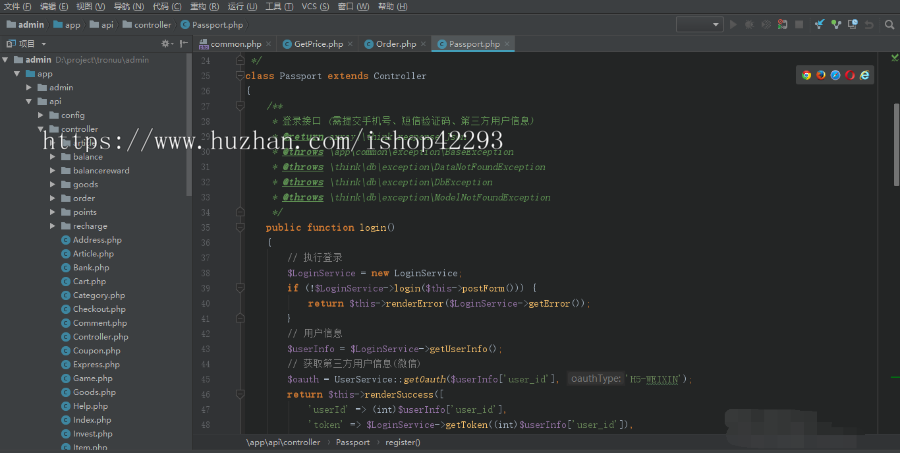Click the green inspection checkmark indicator
Image resolution: width=900 pixels, height=453 pixels.
(x=894, y=58)
